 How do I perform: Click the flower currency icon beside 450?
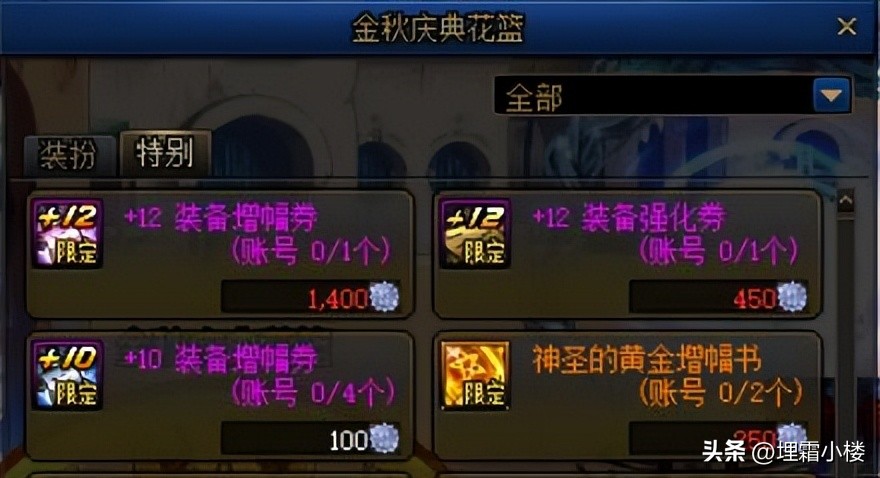click(792, 296)
